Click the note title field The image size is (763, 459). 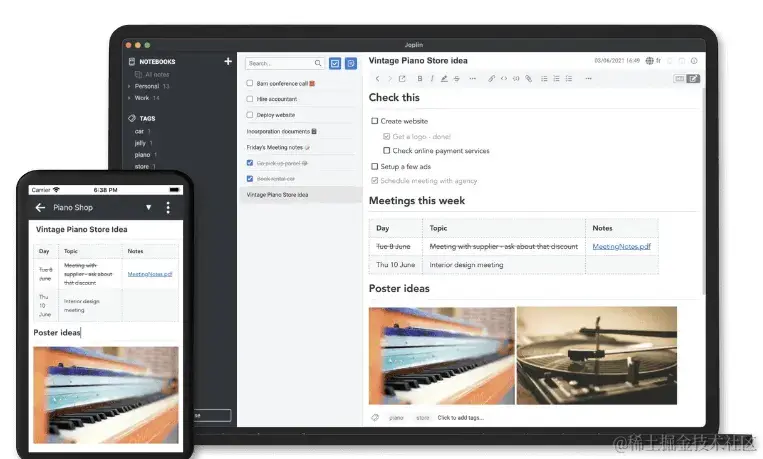[418, 60]
